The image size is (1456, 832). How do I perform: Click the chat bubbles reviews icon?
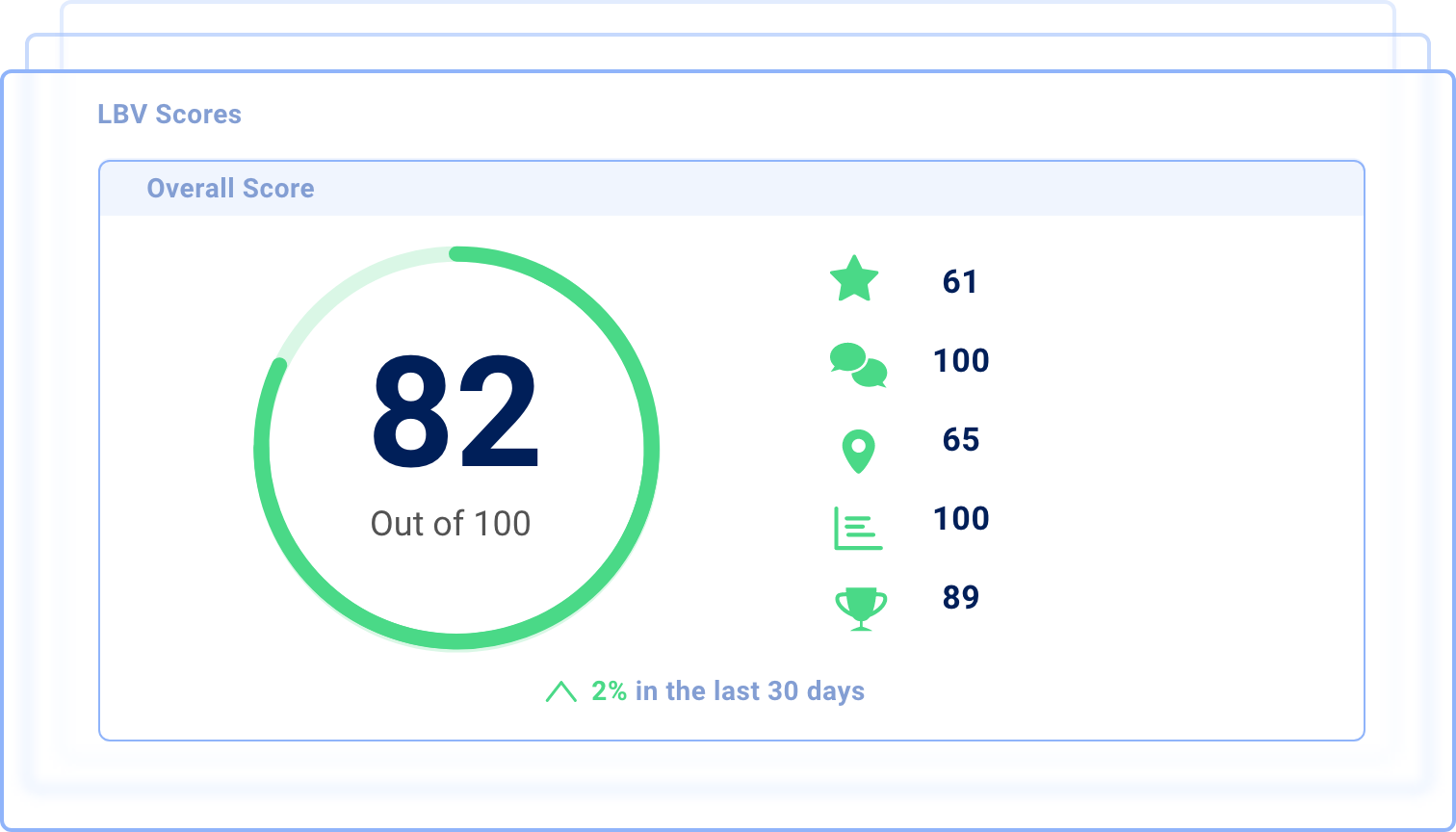[x=858, y=365]
